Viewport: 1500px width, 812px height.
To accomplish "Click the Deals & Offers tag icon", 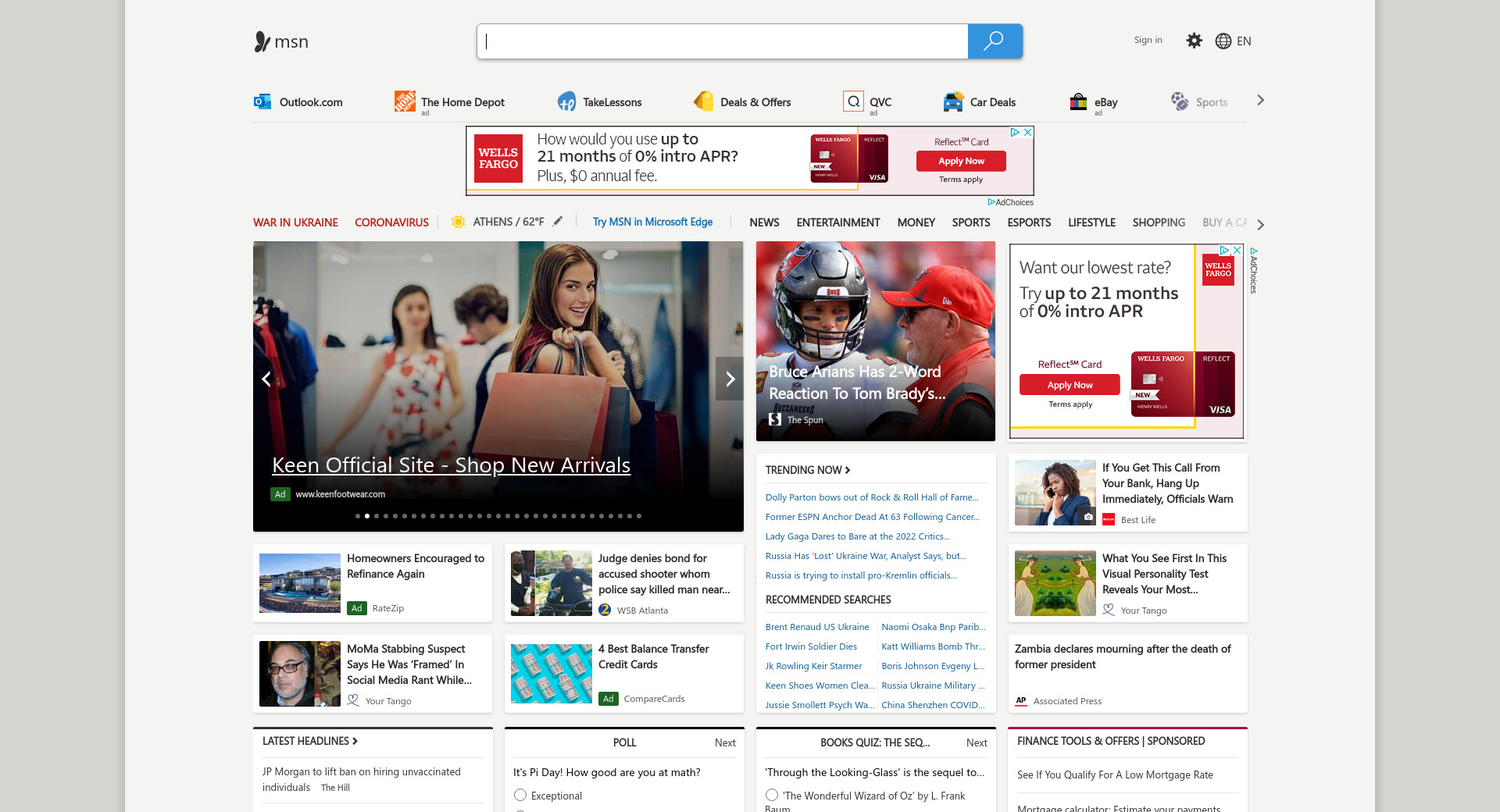I will click(703, 101).
